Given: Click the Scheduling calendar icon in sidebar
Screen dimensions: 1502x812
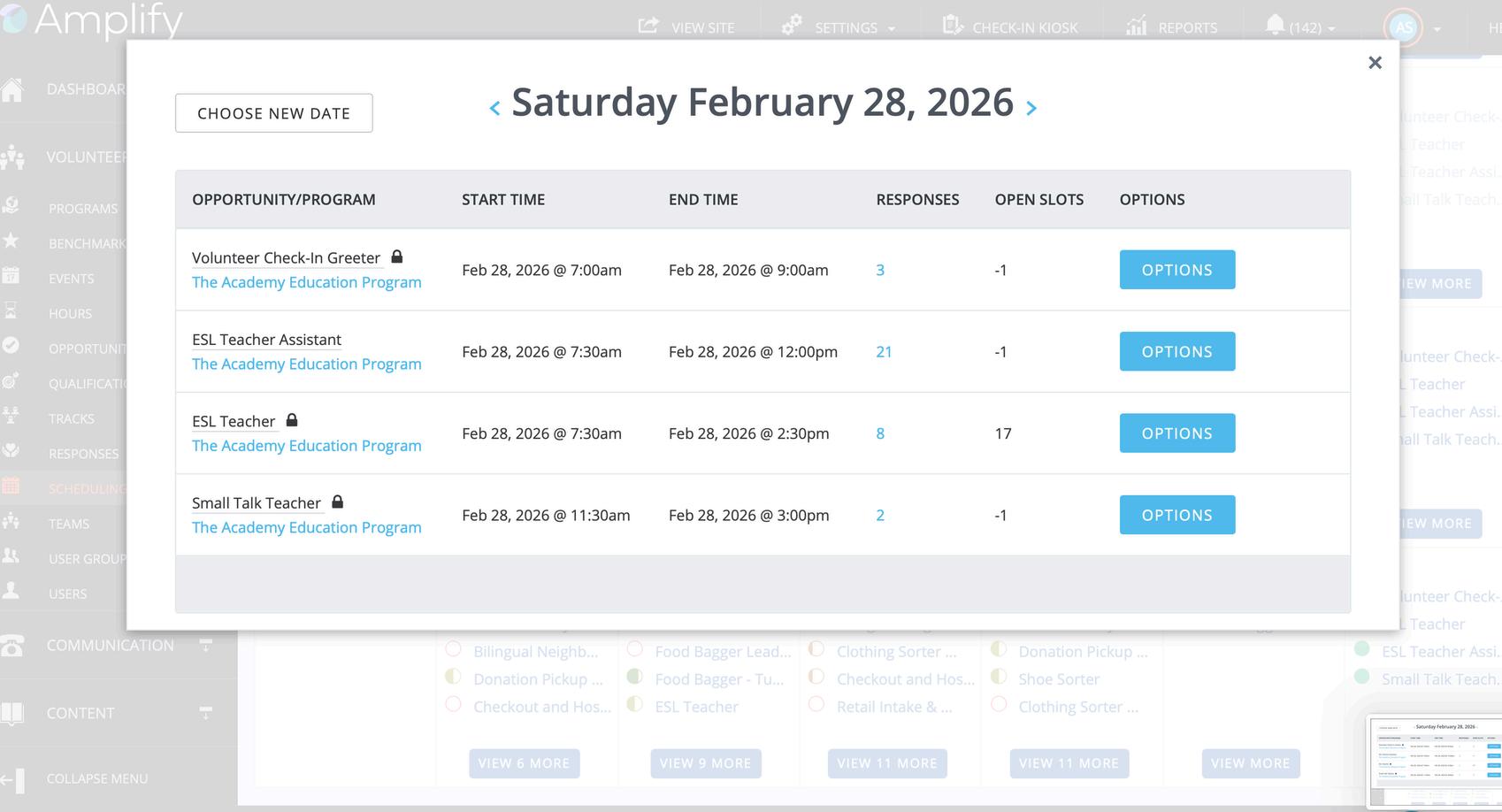Looking at the screenshot, I should pos(11,485).
